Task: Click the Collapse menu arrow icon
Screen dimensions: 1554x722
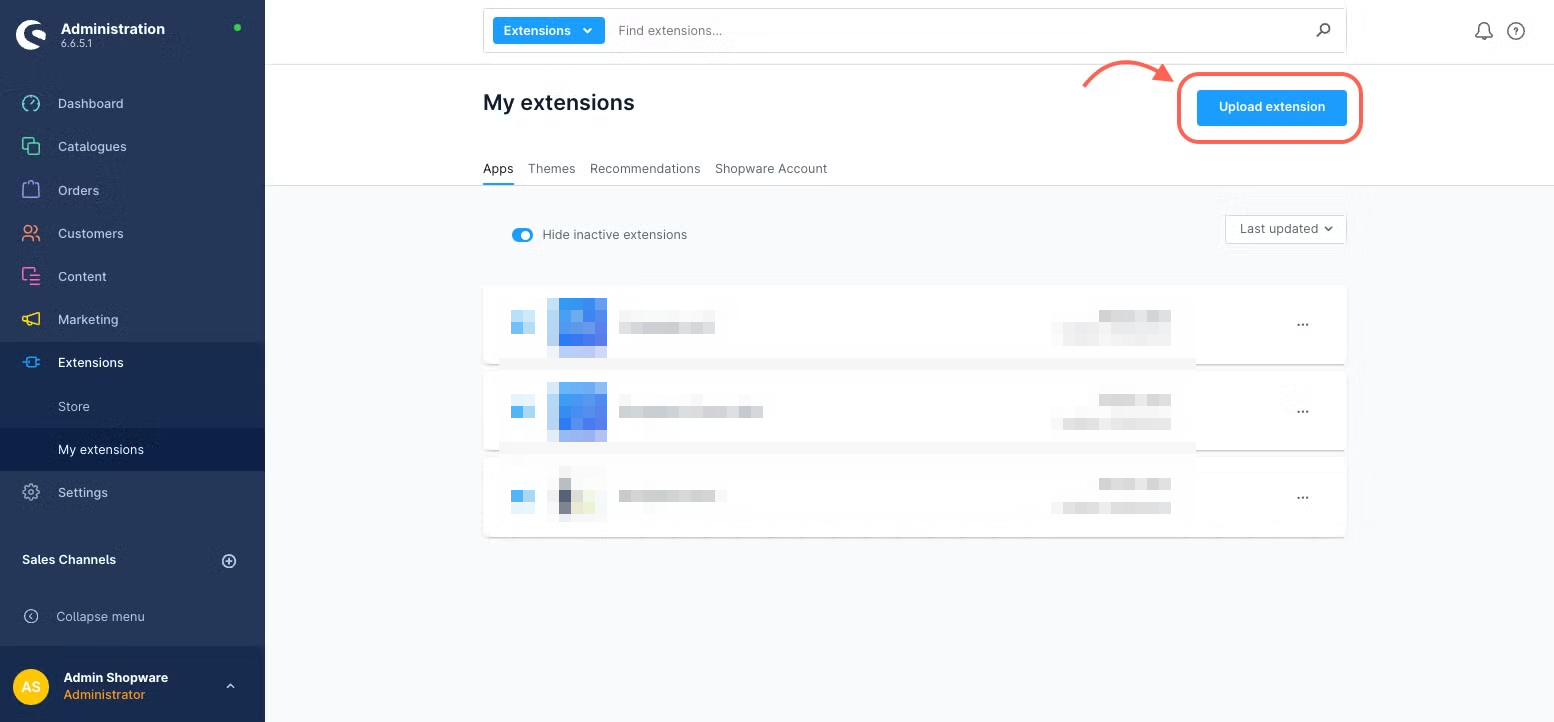Action: pos(31,617)
